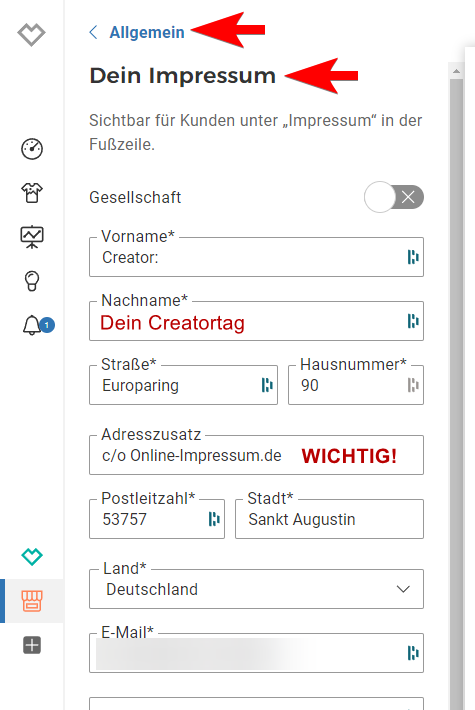Click the Stadt field with Sankt Augustin
475x710 pixels.
[329, 519]
